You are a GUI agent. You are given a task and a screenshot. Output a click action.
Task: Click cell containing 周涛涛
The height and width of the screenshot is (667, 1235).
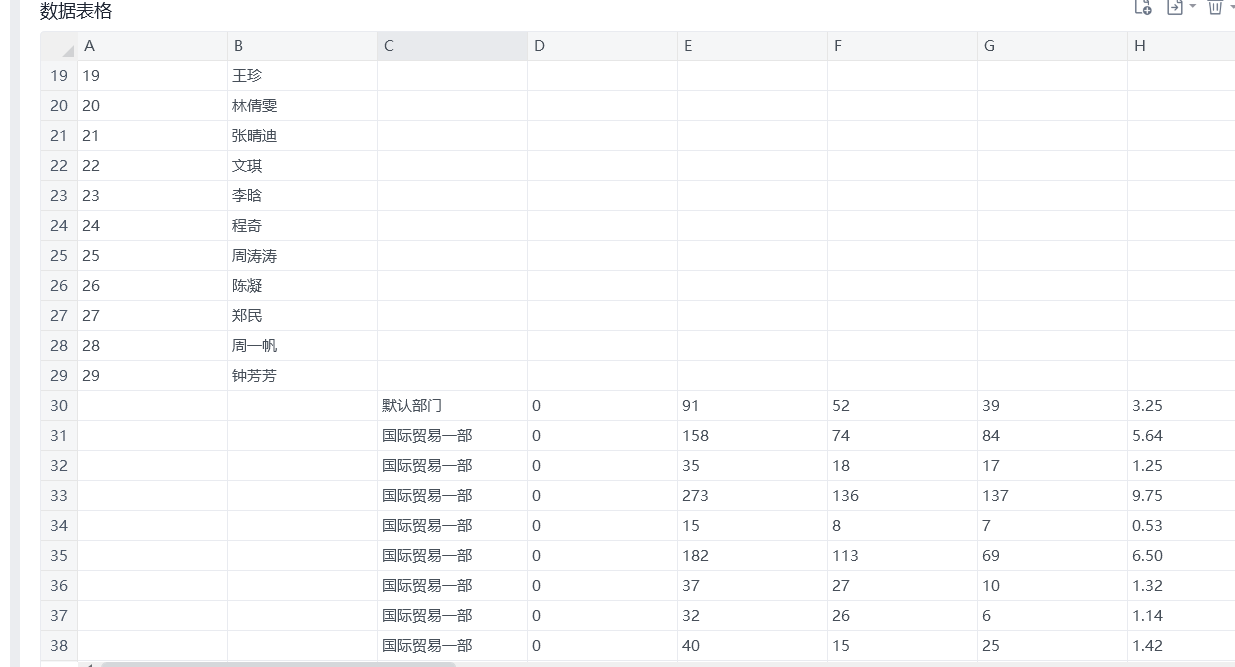(x=303, y=256)
